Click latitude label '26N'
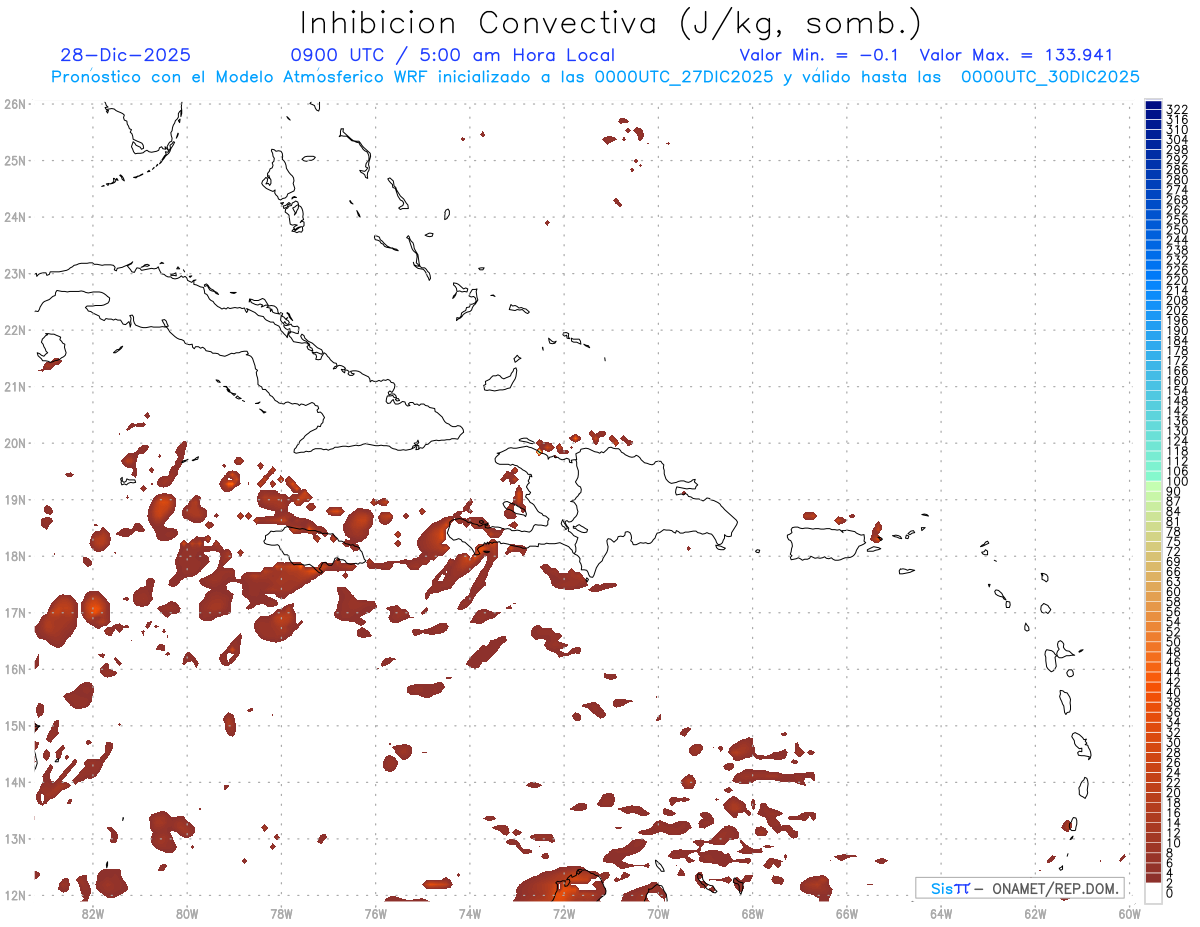 15,104
